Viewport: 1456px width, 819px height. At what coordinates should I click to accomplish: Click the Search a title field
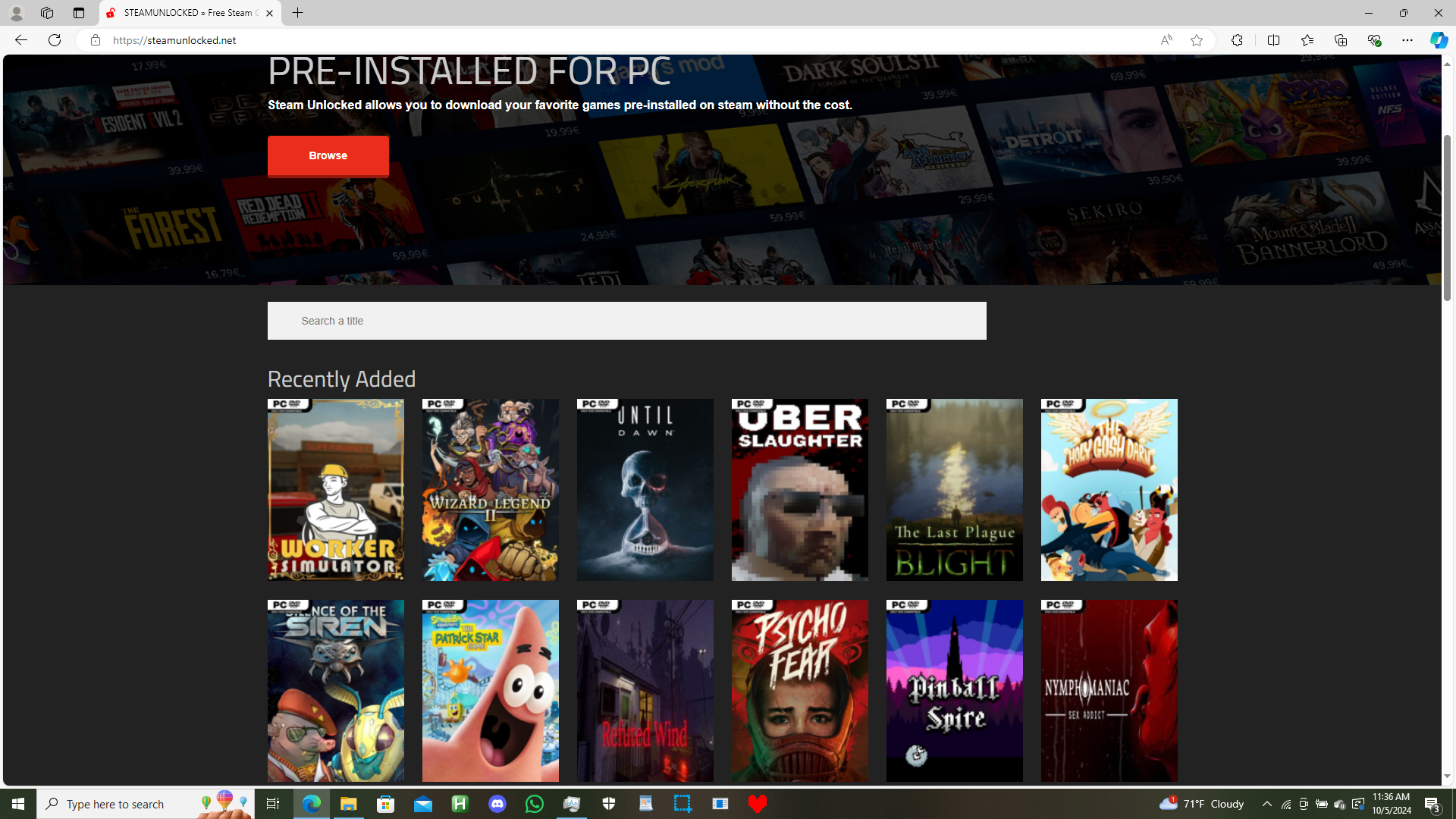[x=626, y=321]
